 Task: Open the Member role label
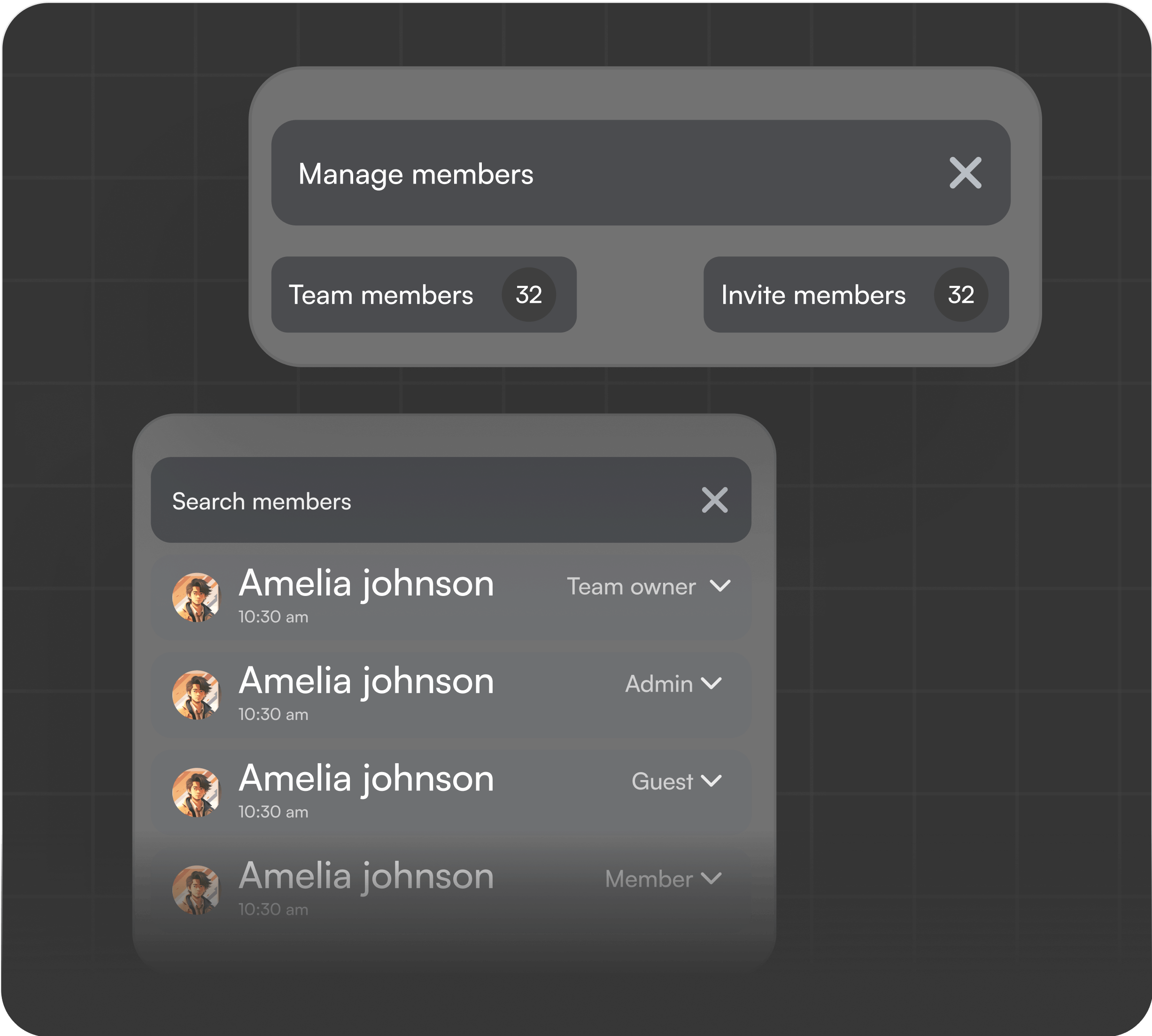(648, 879)
